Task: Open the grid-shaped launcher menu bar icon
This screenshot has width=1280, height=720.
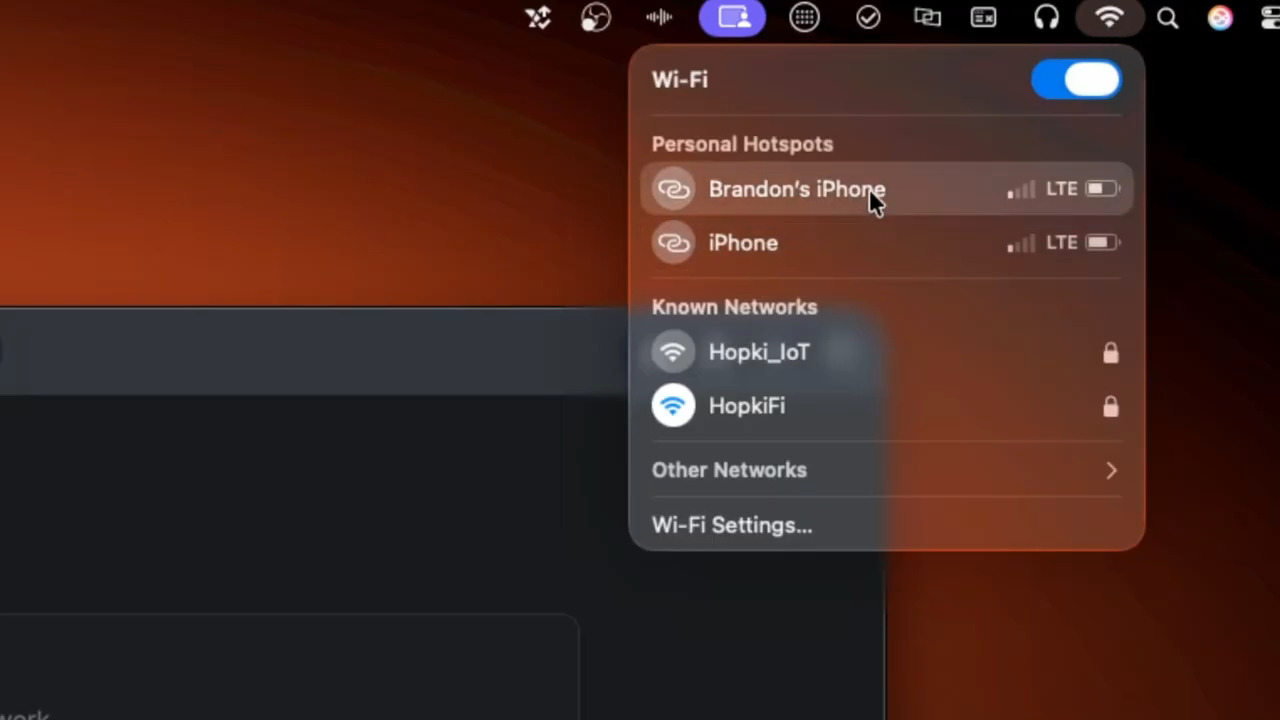Action: (805, 17)
